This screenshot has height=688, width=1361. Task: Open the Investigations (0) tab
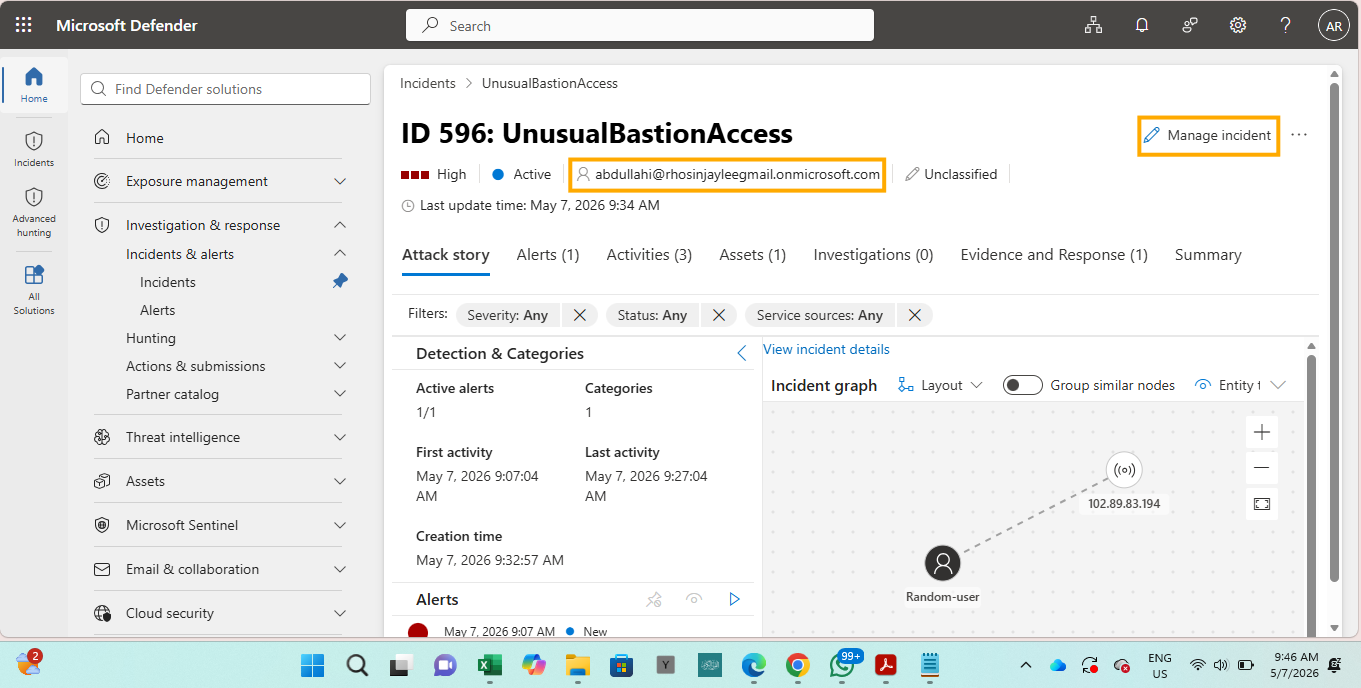873,255
